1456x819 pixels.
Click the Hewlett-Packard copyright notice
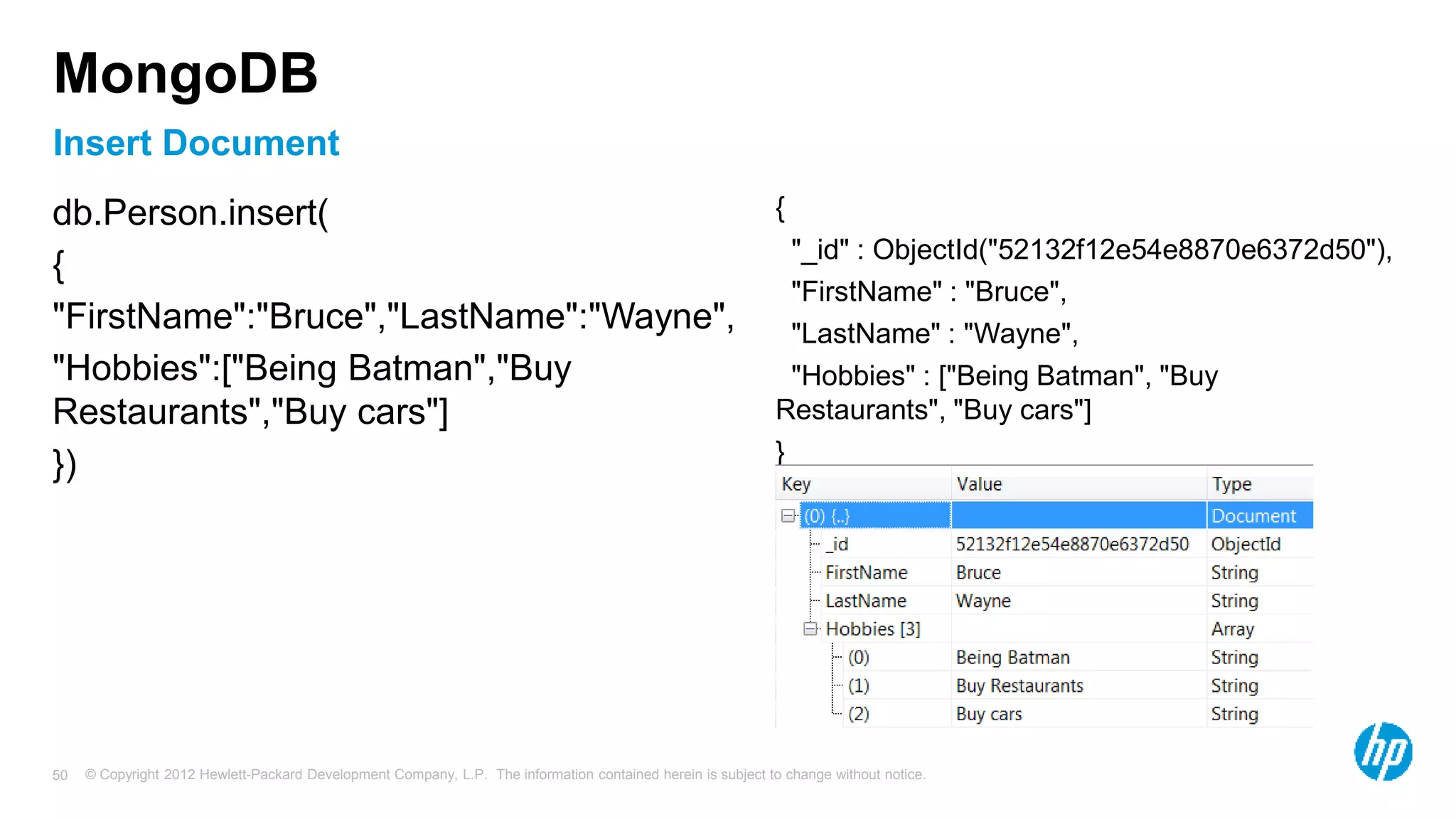[505, 775]
